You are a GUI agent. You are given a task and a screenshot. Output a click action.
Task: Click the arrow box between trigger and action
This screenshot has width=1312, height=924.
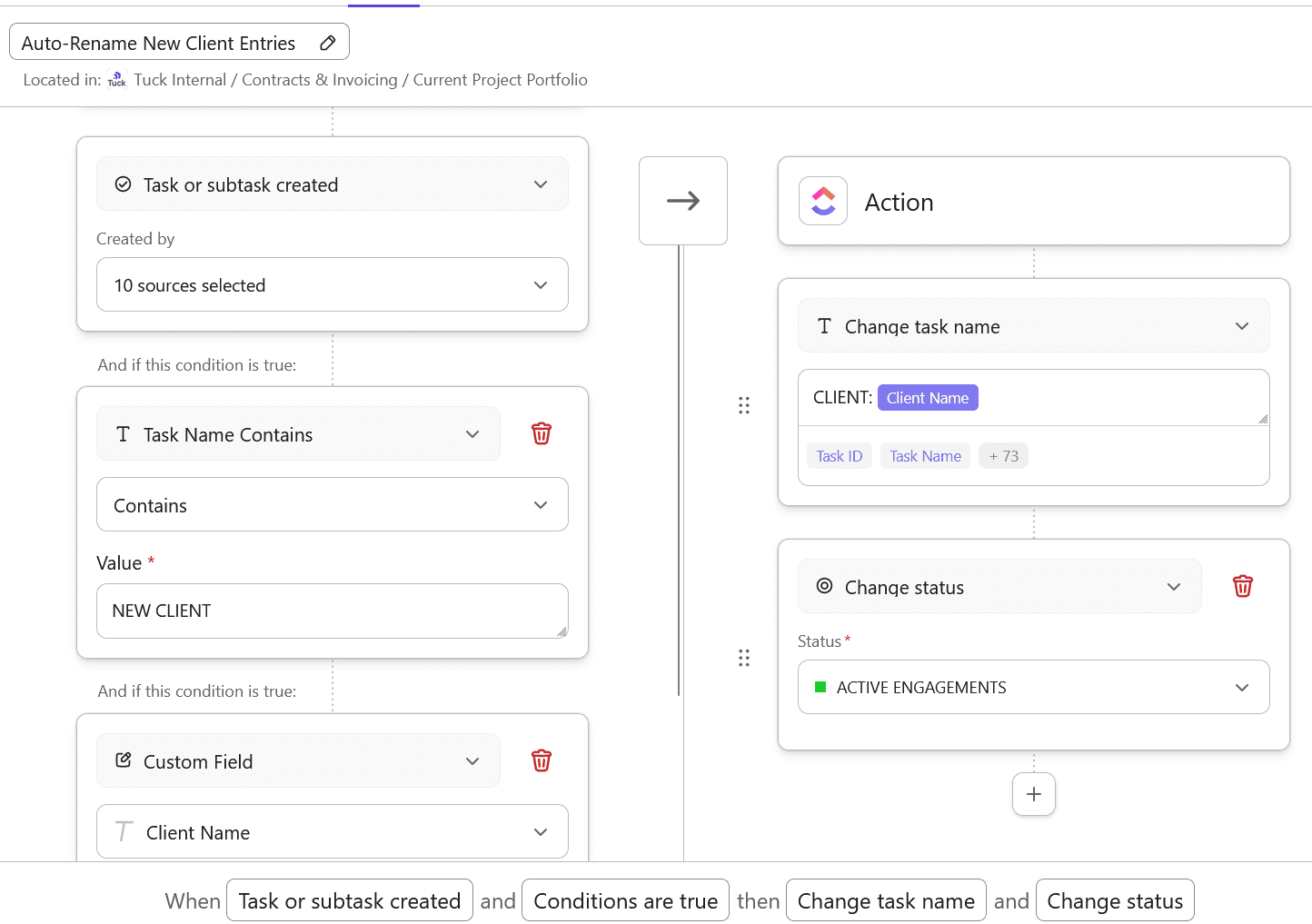tap(683, 201)
